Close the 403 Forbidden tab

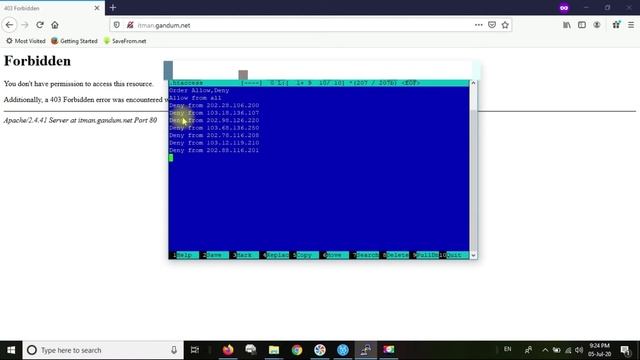coord(97,8)
